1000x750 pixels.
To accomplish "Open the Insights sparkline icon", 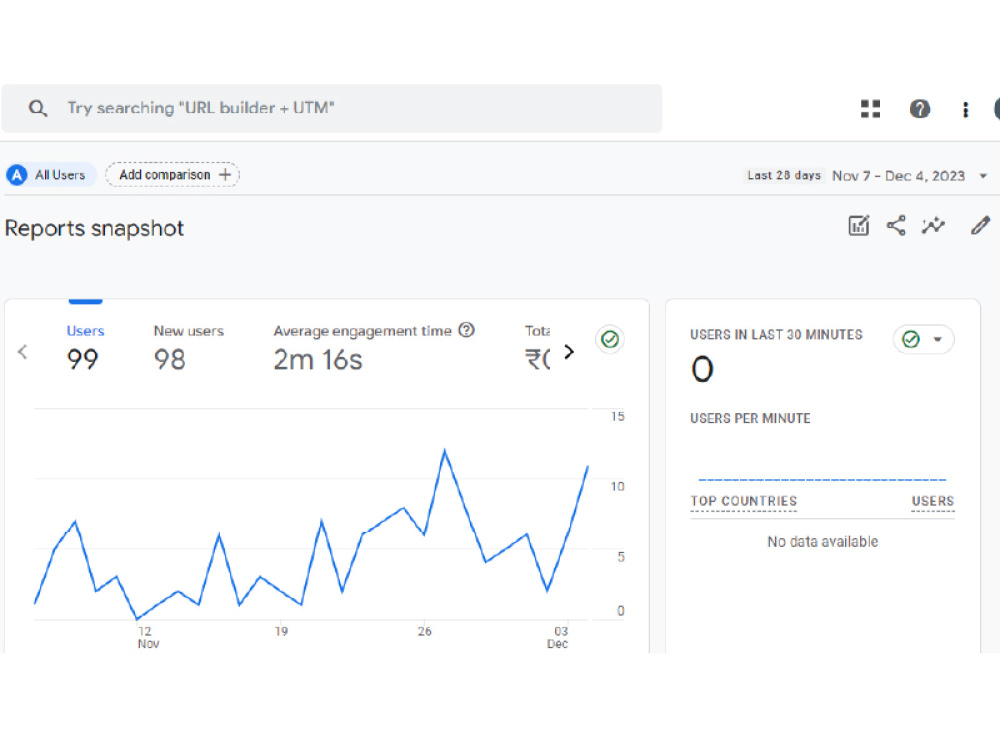I will (933, 225).
